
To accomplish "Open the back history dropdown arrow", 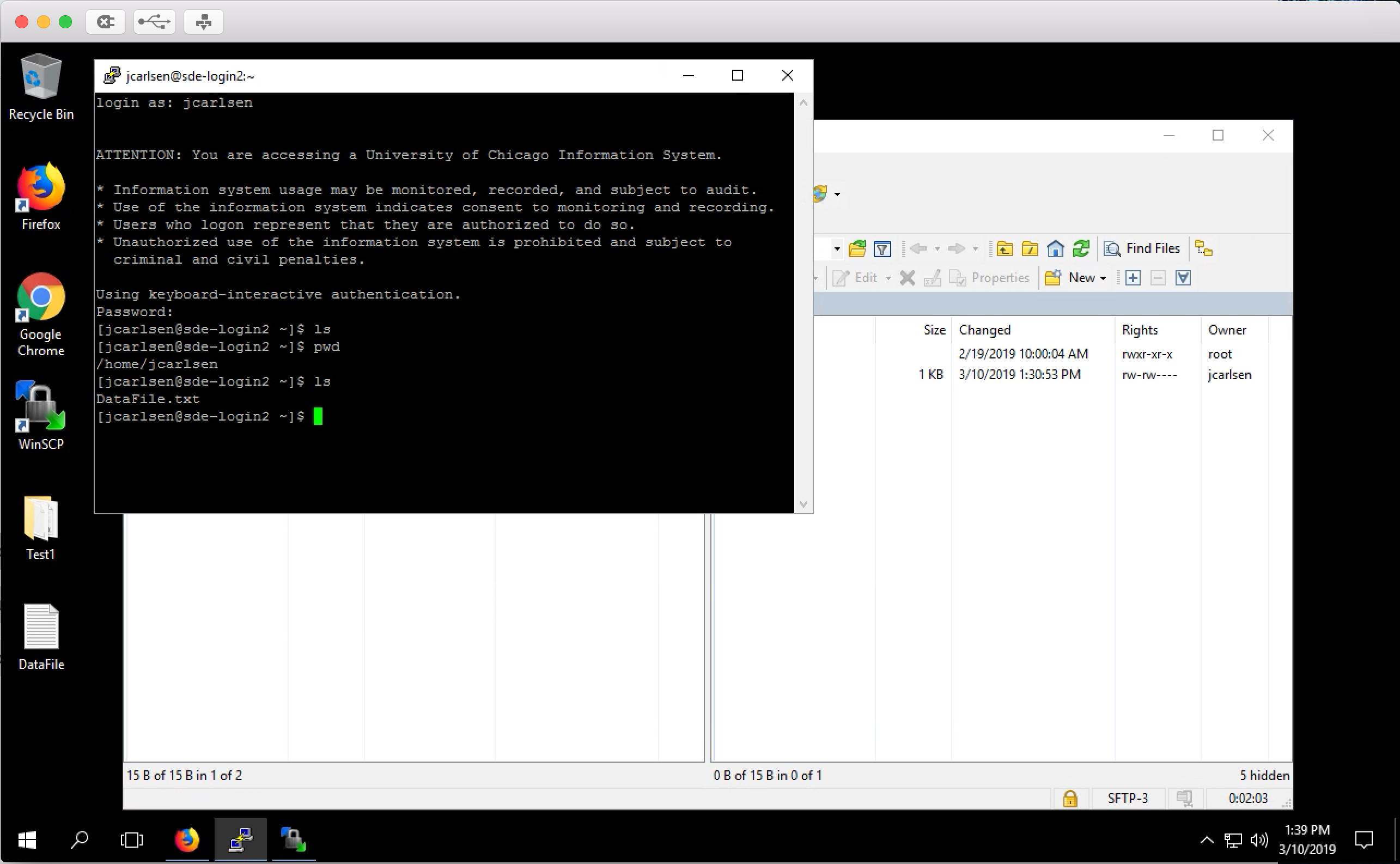I will [937, 248].
